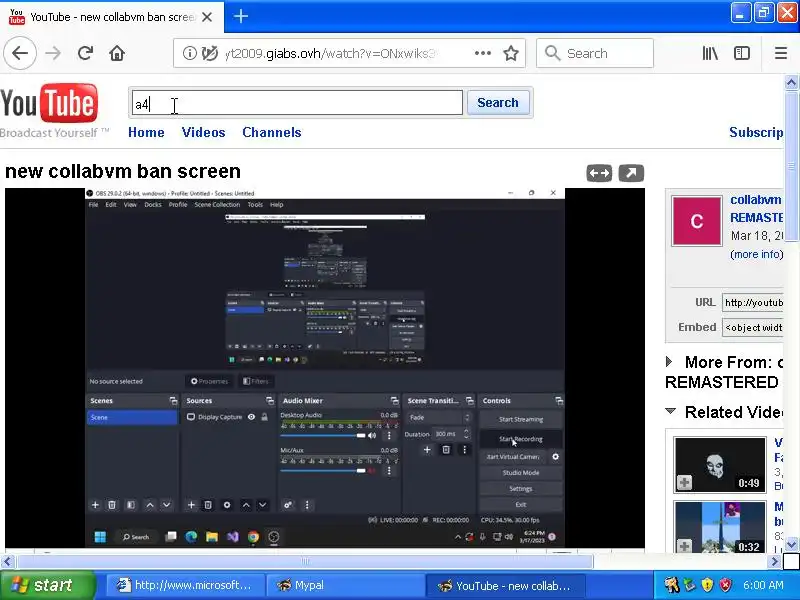Reload the page with the refresh icon

(x=85, y=53)
